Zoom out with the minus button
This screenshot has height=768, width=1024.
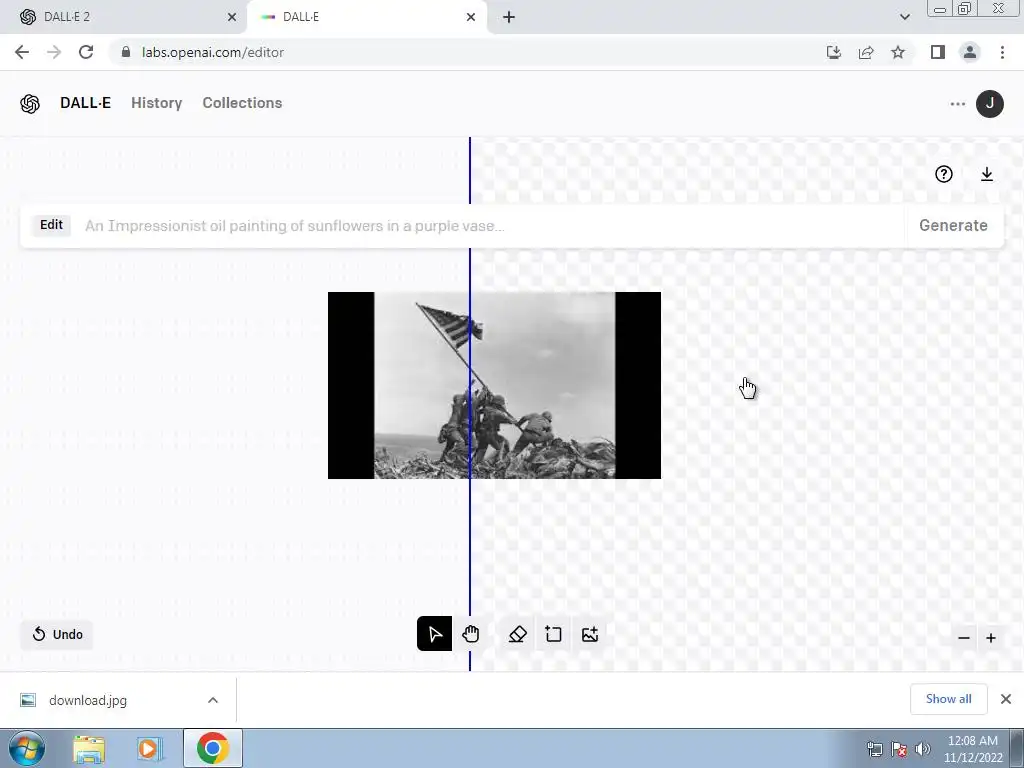[x=964, y=638]
